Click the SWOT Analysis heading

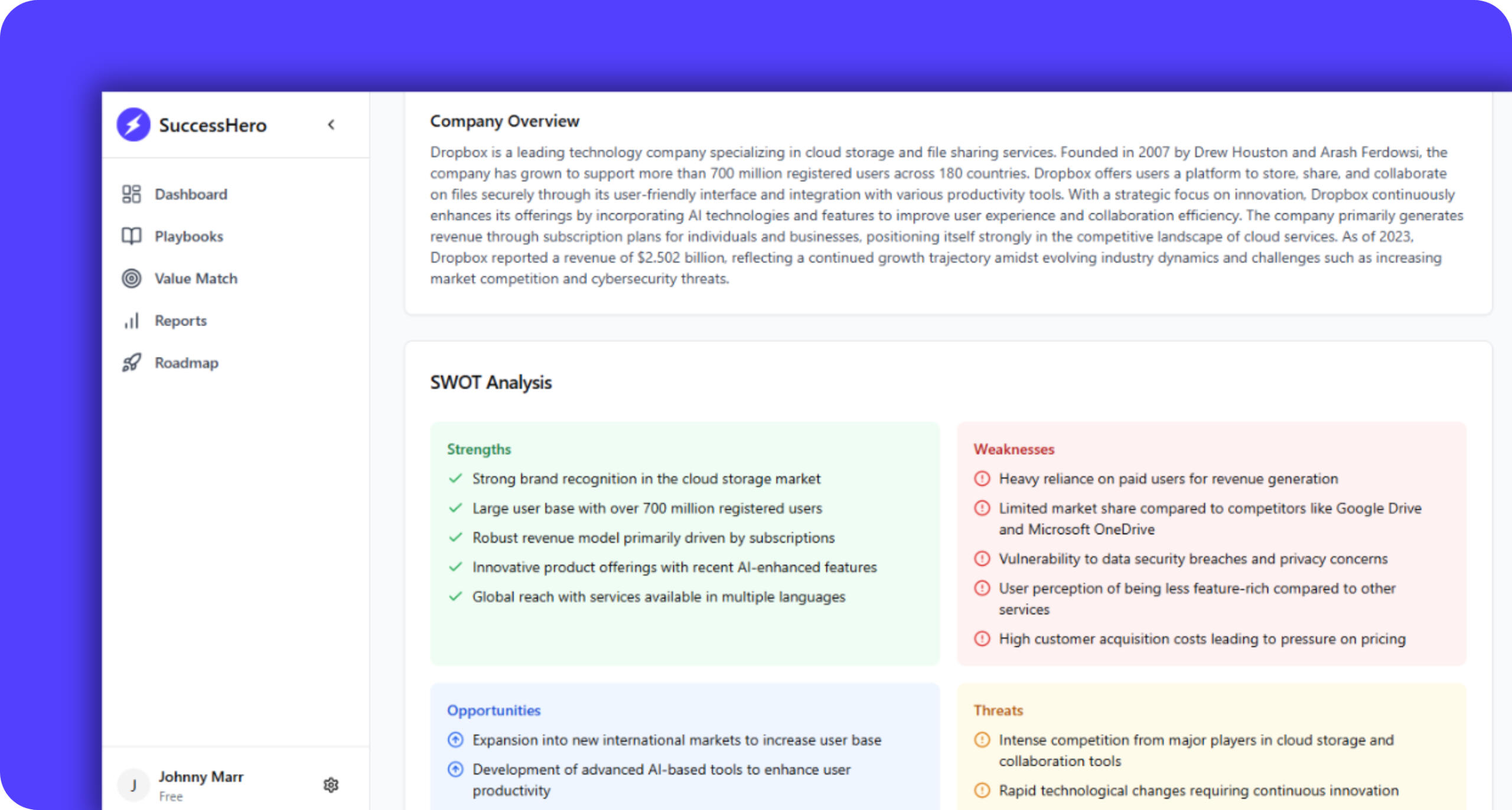pos(491,382)
